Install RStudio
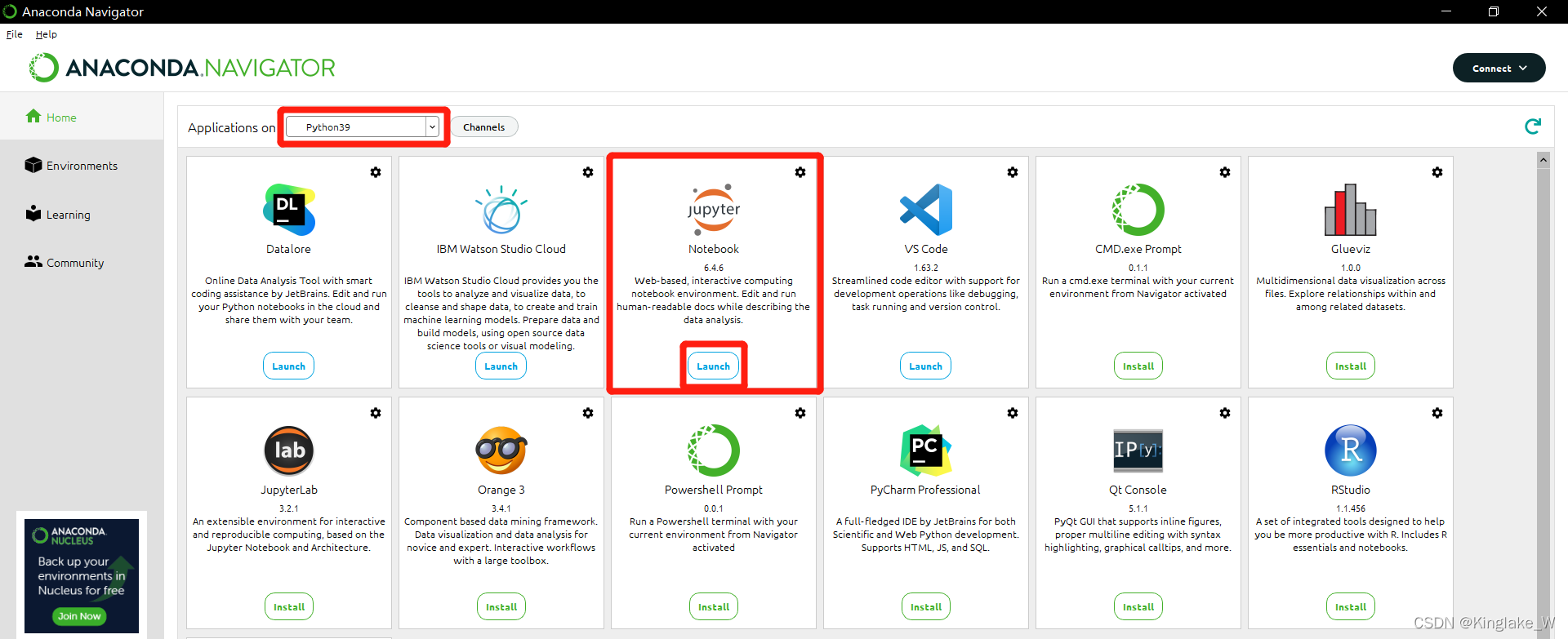Image resolution: width=1568 pixels, height=639 pixels. [1351, 607]
